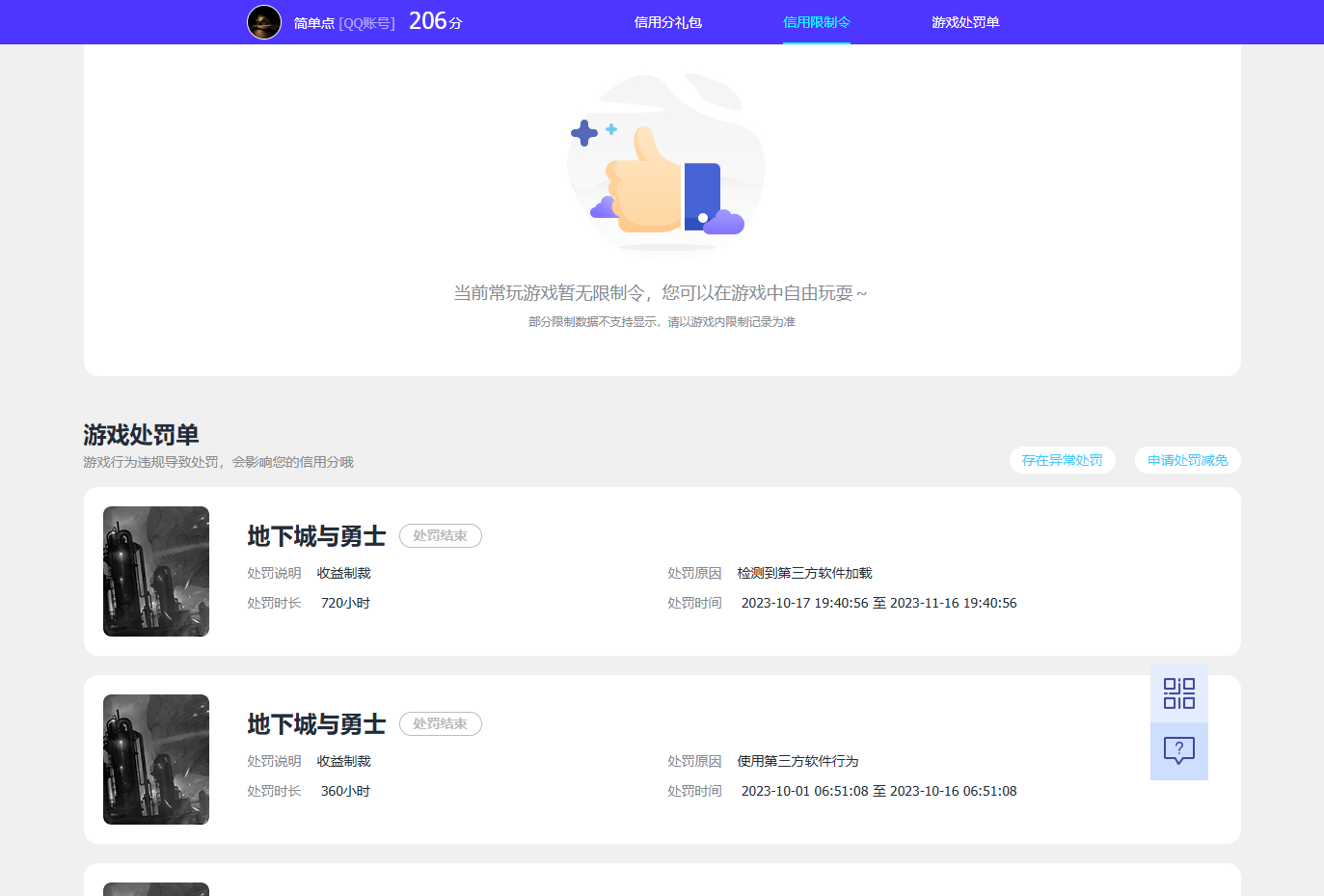
Task: Click the username 简单点
Action: point(313,23)
